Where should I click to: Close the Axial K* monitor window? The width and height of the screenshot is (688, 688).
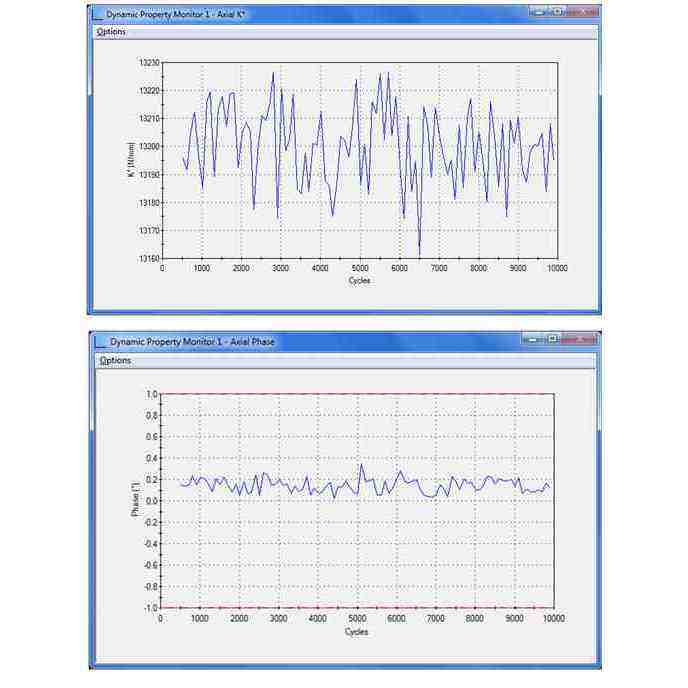tap(583, 12)
